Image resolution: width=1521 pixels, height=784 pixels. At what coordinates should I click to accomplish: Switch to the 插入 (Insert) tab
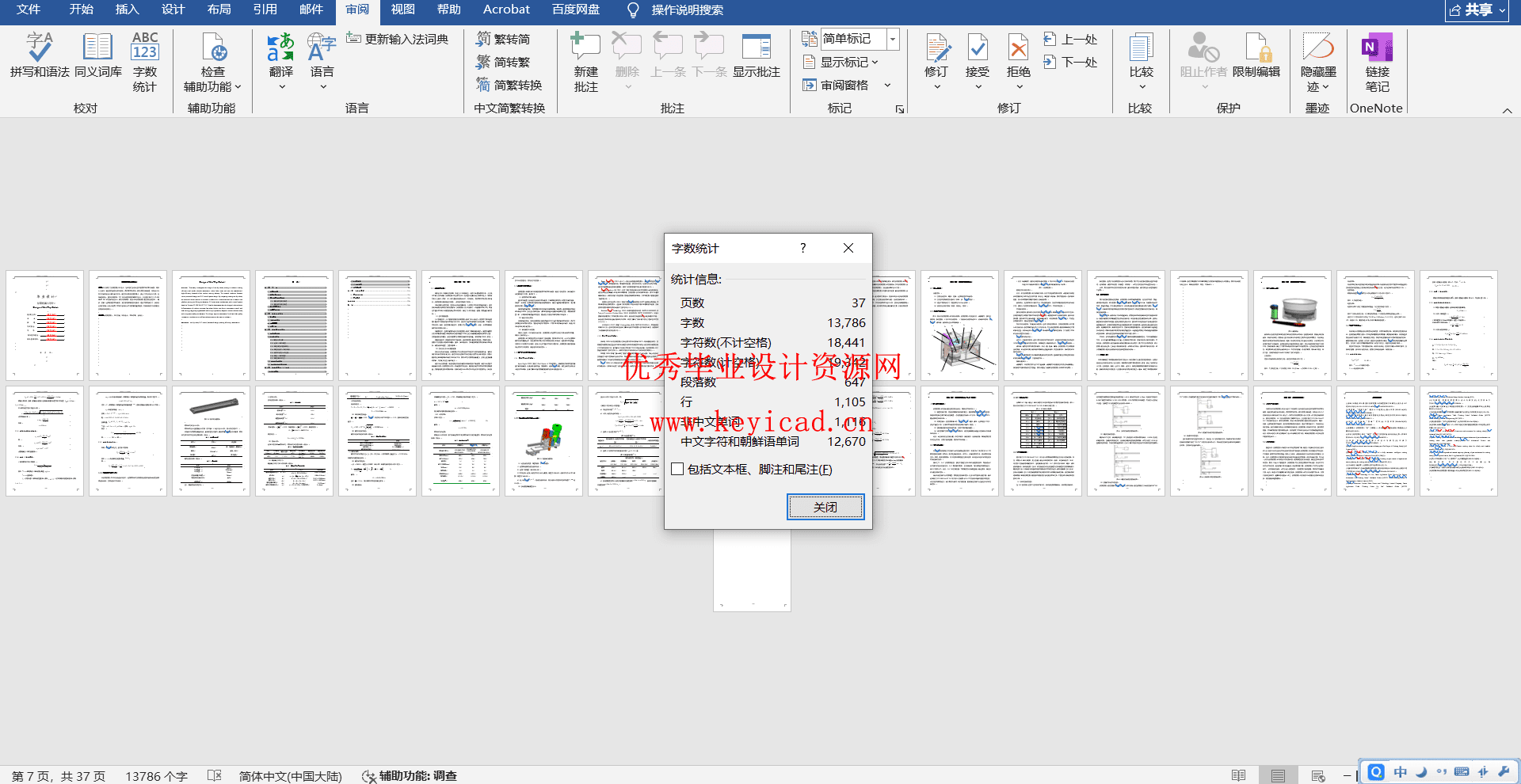click(x=127, y=10)
